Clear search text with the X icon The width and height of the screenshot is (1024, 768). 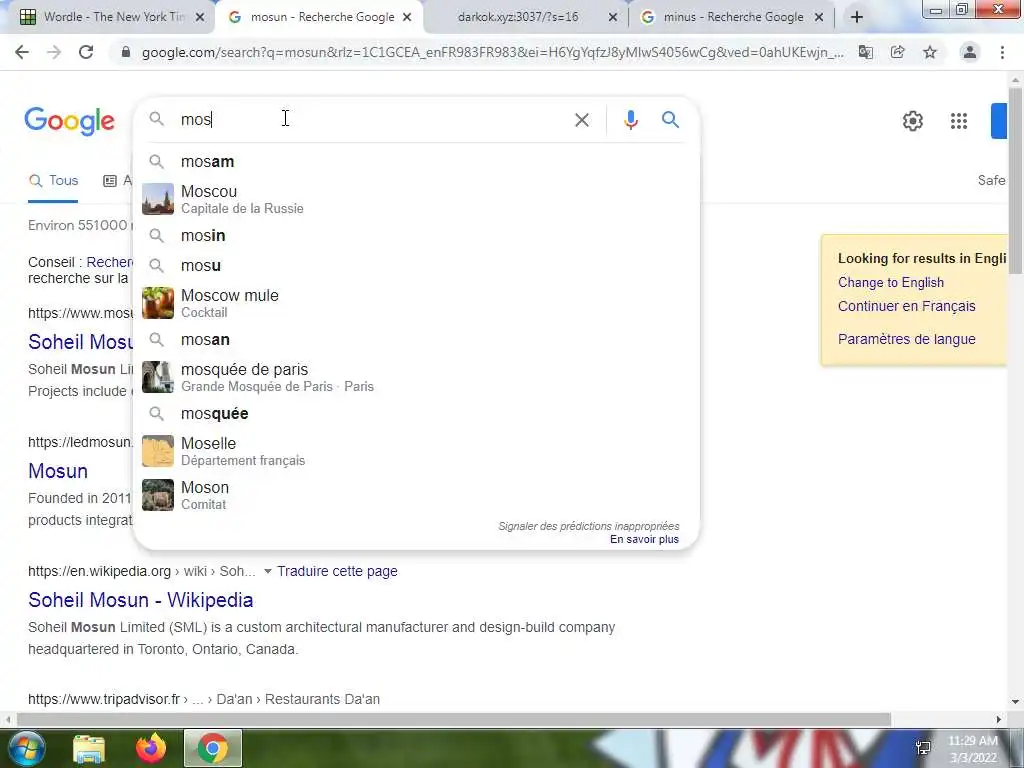point(581,120)
